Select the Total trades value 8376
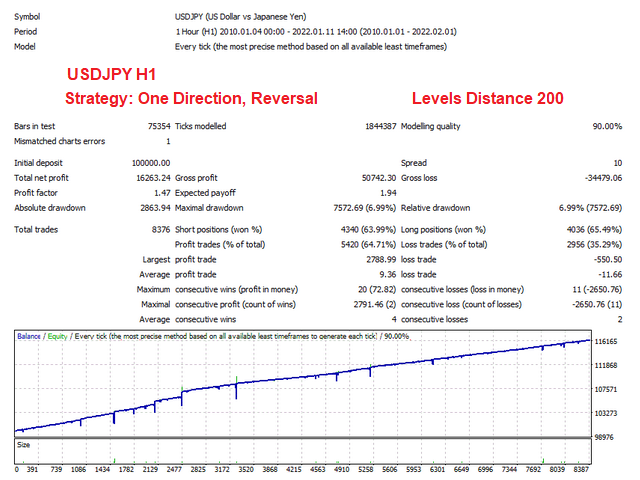Screen dimensions: 640x480 click(x=157, y=230)
